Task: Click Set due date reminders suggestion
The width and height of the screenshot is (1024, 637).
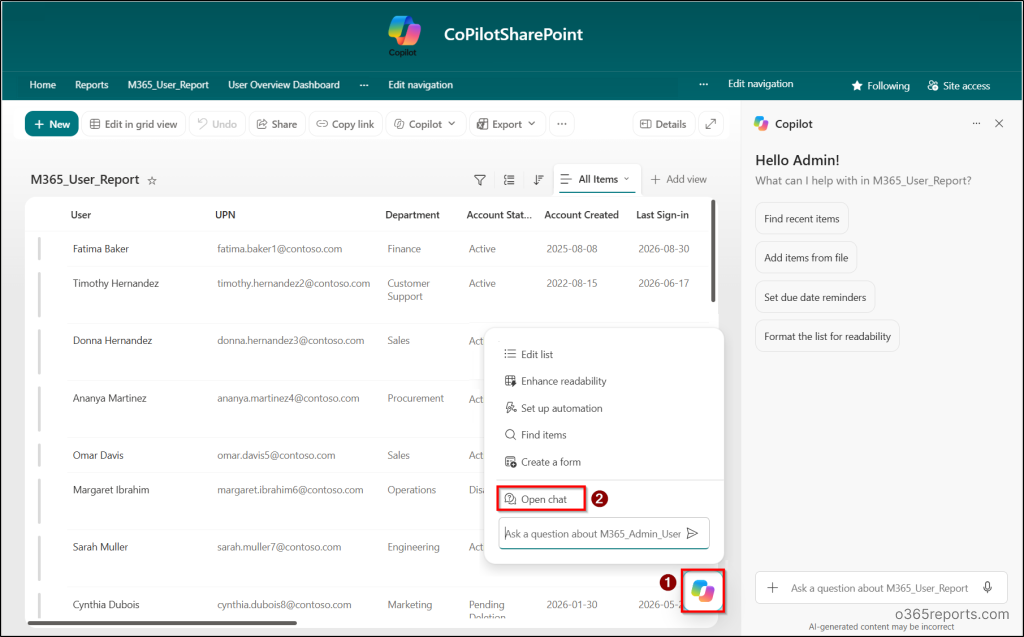Action: coord(815,297)
